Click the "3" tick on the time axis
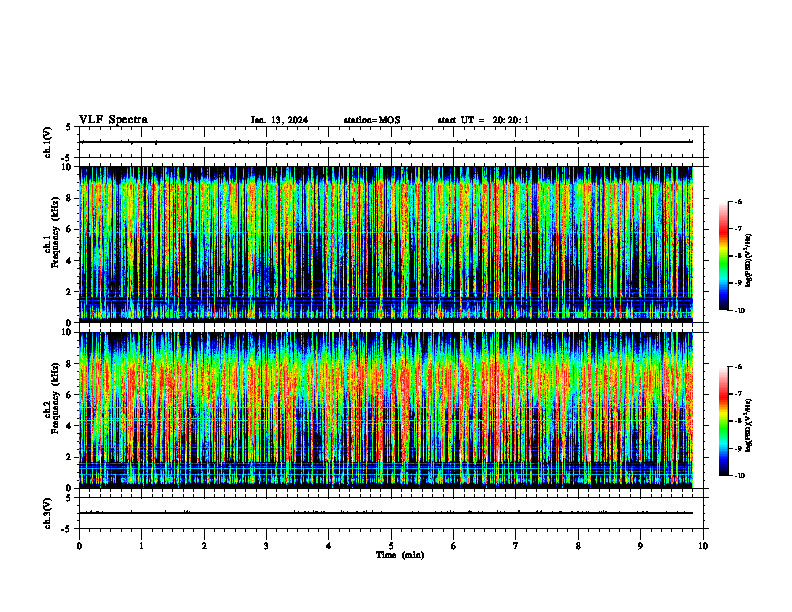This screenshot has height=612, width=792. click(266, 546)
